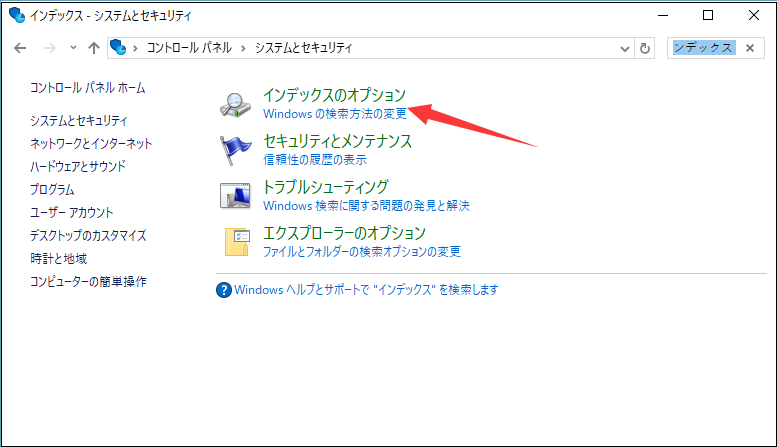Open ユーザー アカウント category
The width and height of the screenshot is (777, 447).
tap(72, 213)
